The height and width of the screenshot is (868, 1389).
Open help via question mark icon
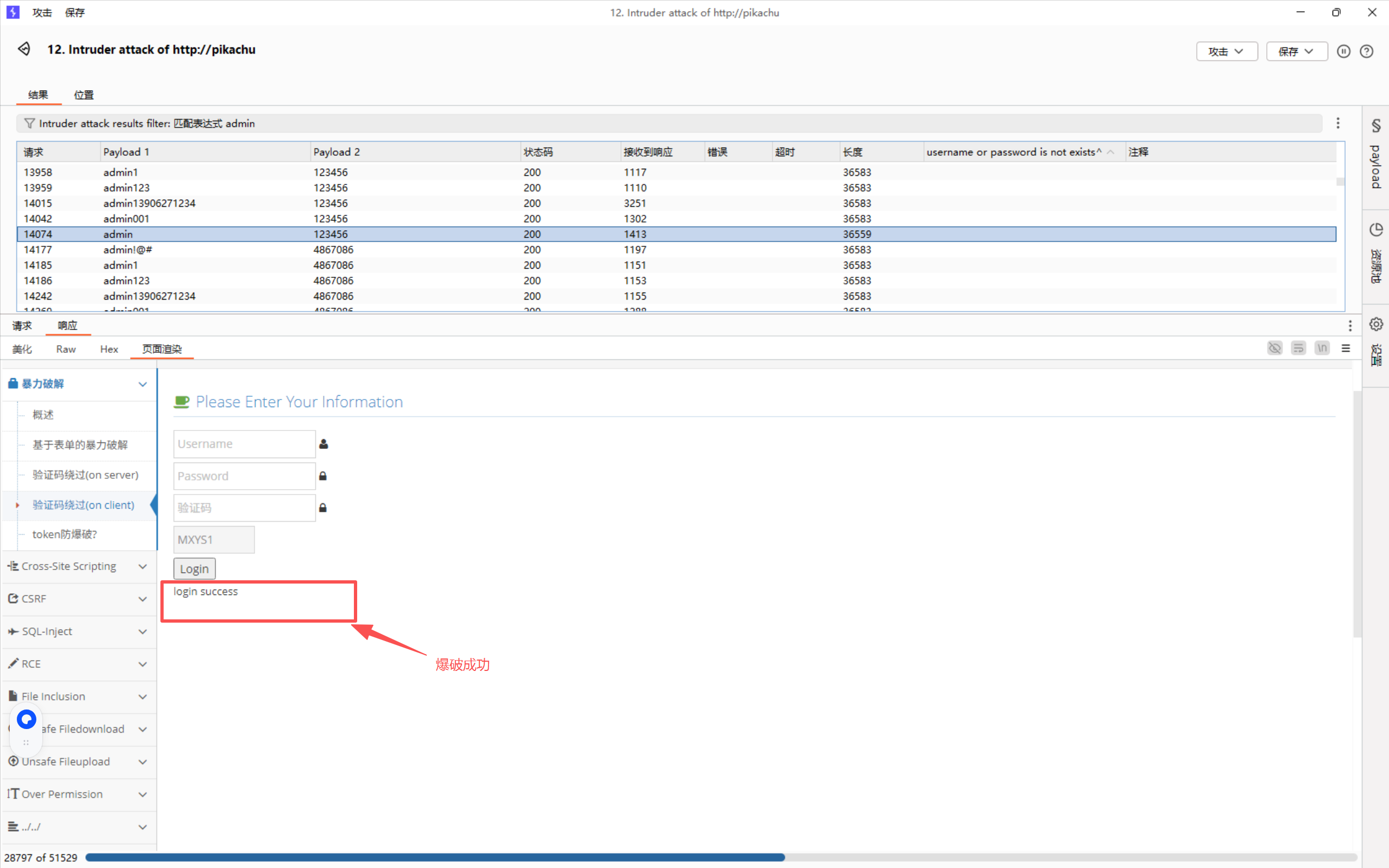click(x=1367, y=52)
